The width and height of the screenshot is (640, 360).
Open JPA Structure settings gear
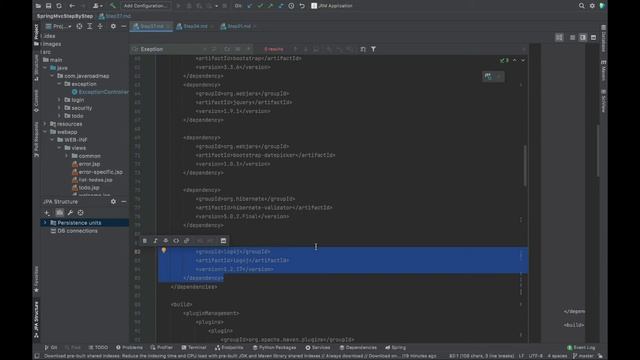pyautogui.click(x=113, y=202)
